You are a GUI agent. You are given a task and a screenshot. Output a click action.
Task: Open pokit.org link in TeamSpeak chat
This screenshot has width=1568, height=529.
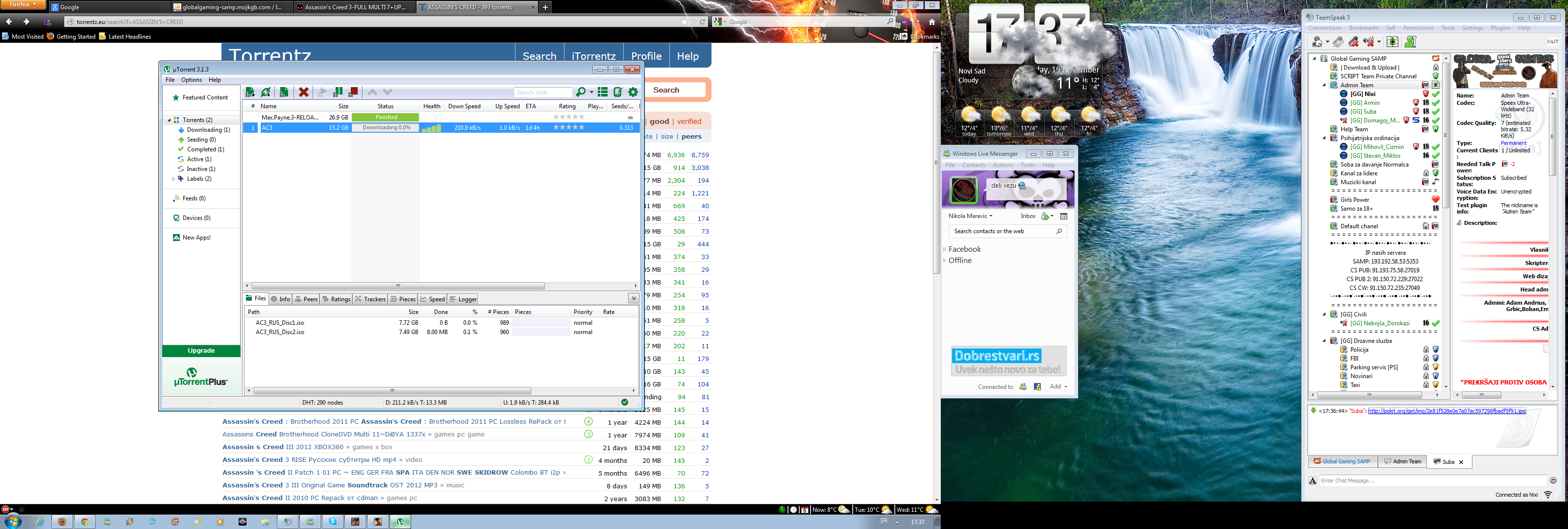(x=1447, y=411)
